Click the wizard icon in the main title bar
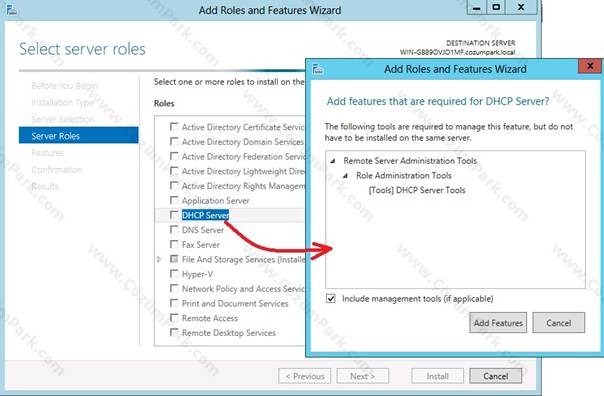604x396 pixels. coord(11,10)
